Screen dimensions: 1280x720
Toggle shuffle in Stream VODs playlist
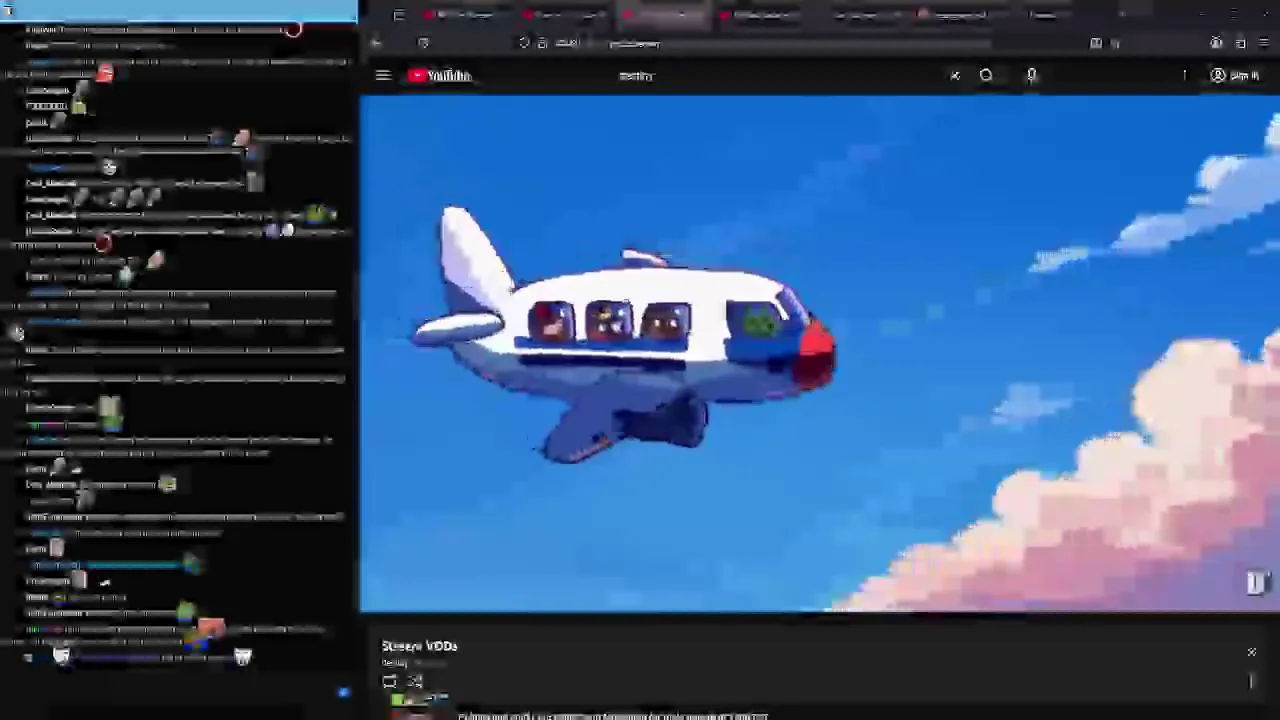415,681
